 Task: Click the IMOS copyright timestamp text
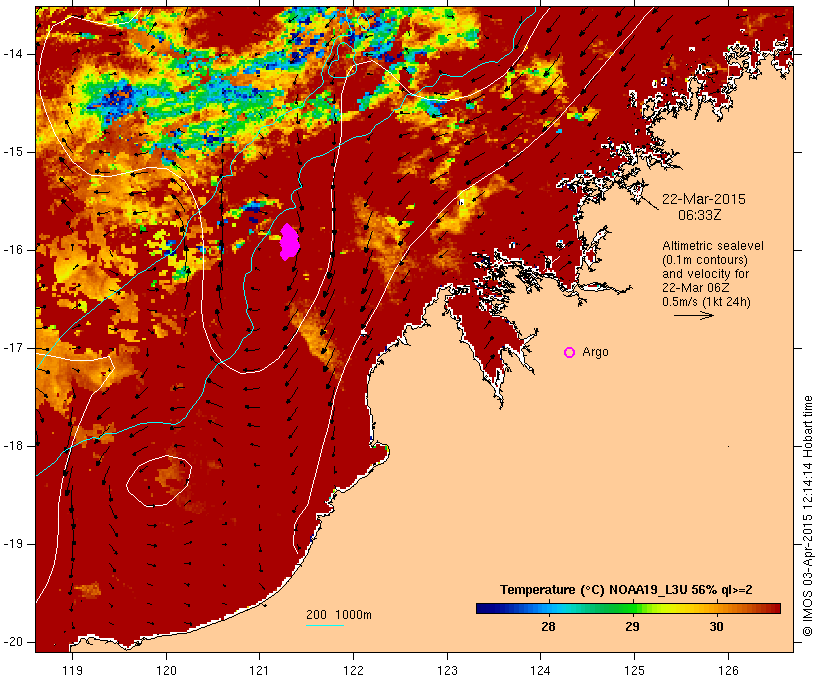(807, 516)
